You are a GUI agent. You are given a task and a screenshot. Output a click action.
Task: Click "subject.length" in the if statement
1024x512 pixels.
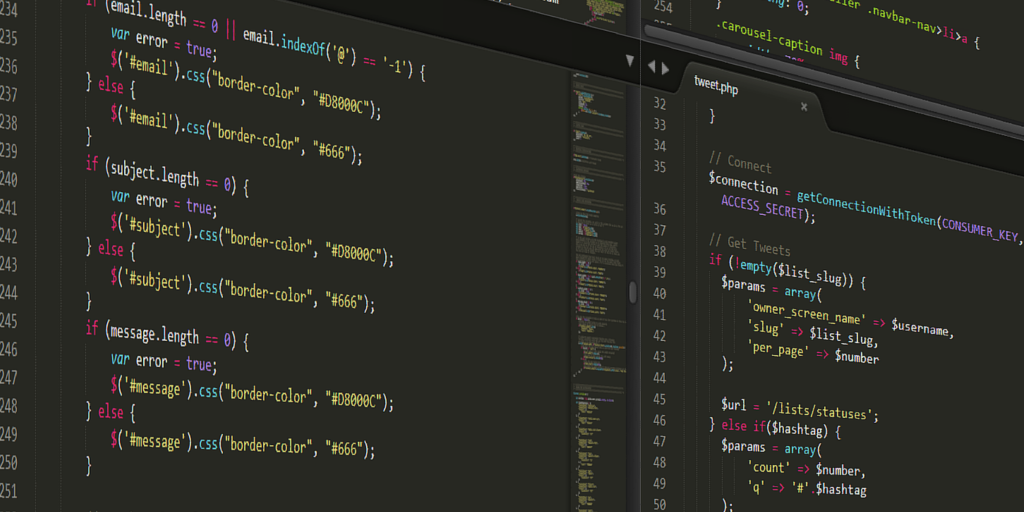point(155,173)
